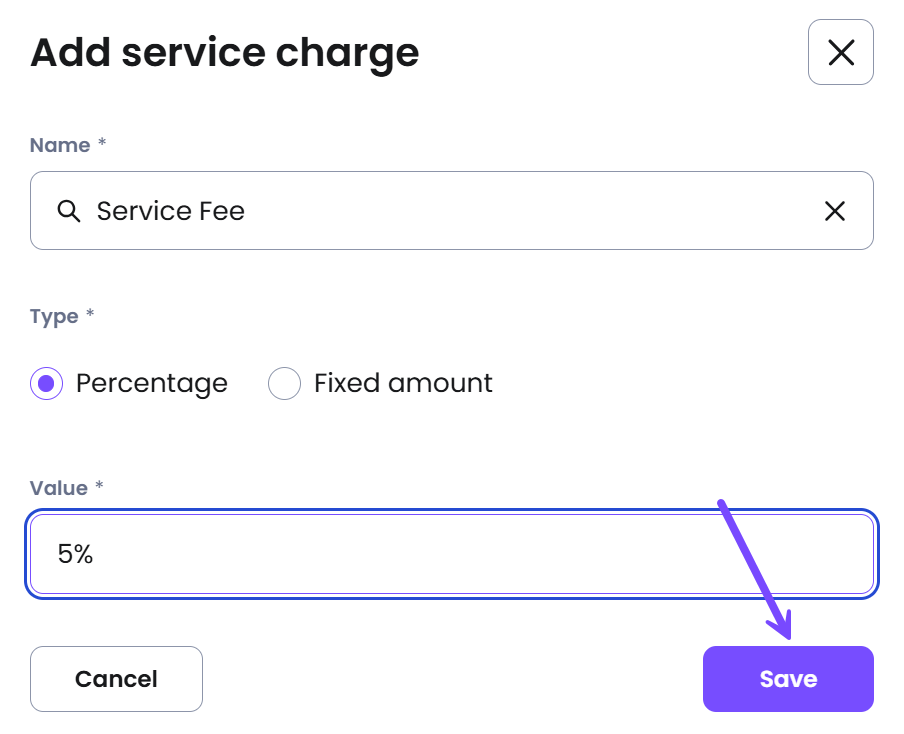Click the required asterisk beside Type
This screenshot has width=904, height=734.
click(x=90, y=313)
